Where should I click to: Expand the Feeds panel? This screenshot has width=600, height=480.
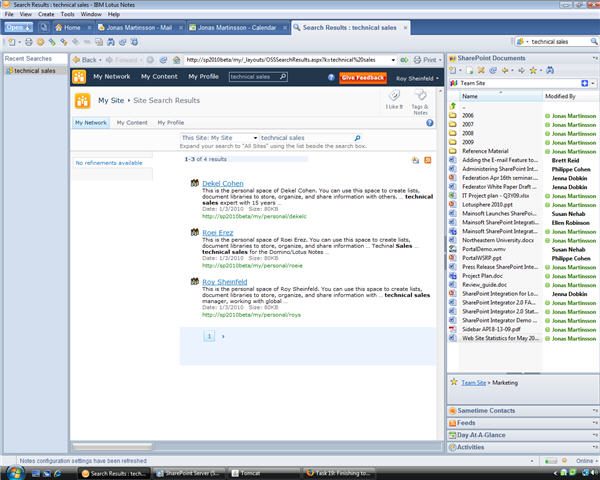coord(522,423)
